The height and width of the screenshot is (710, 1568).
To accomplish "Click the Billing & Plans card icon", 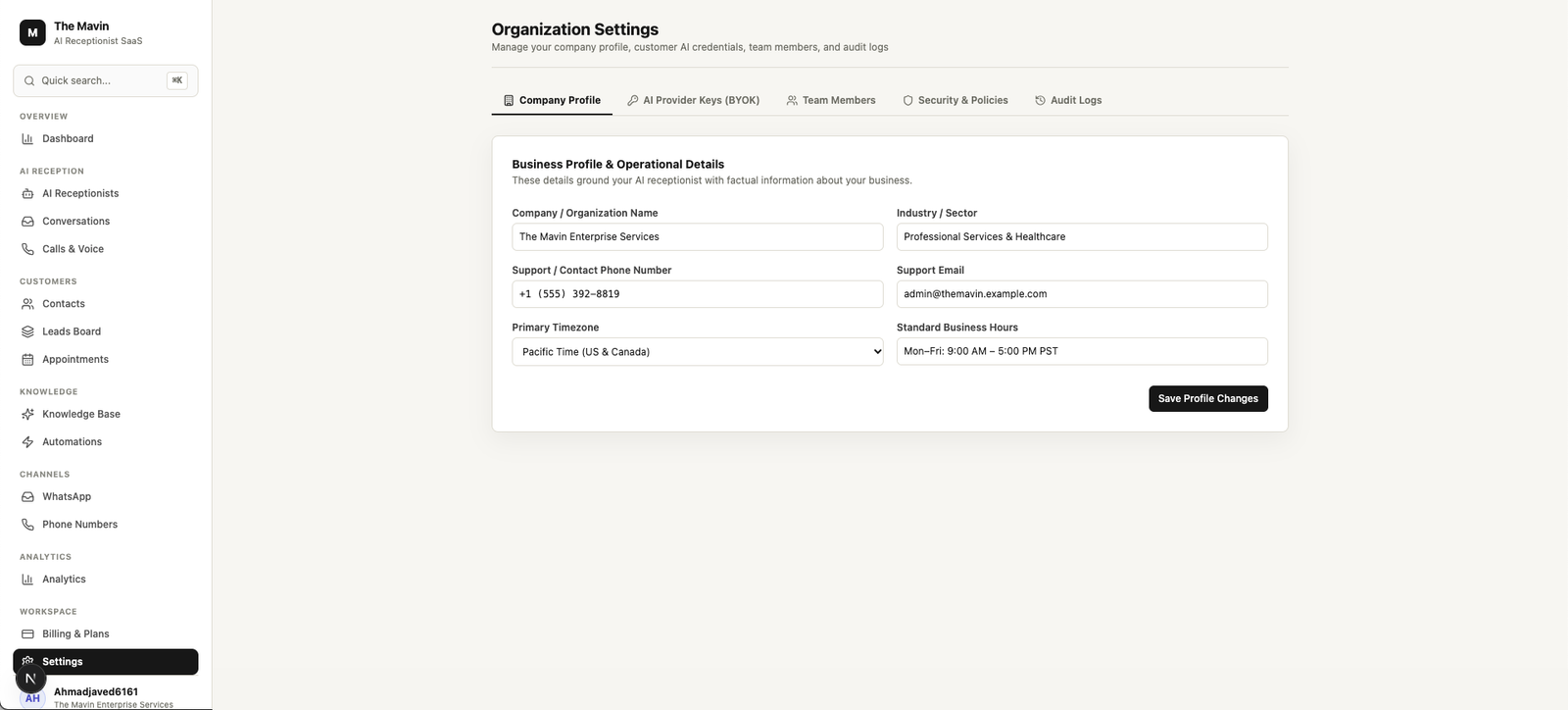I will pyautogui.click(x=27, y=634).
